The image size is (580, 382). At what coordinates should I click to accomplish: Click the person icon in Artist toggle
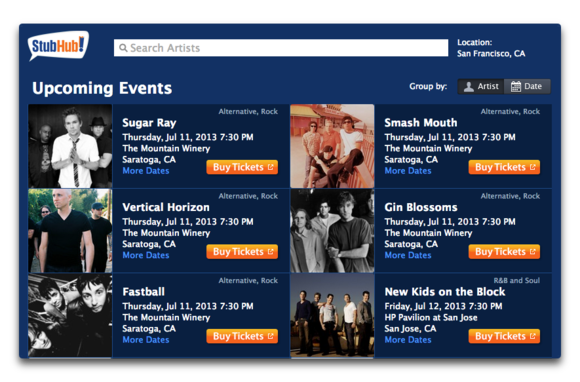pos(469,87)
